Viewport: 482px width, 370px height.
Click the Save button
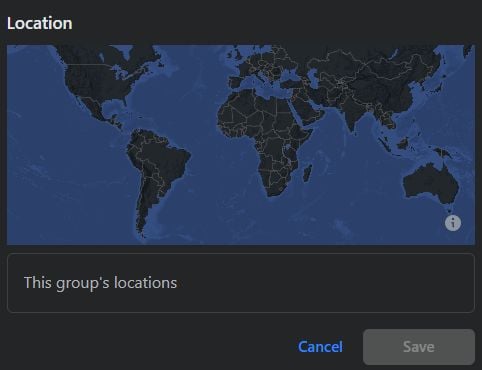click(x=419, y=347)
